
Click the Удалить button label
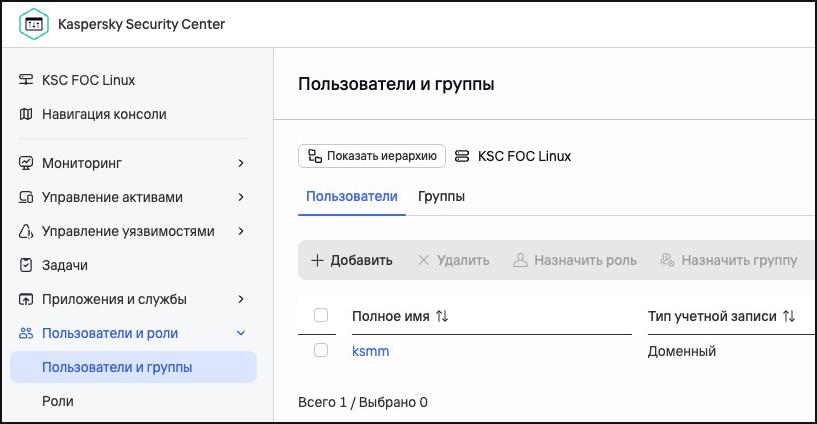point(463,260)
